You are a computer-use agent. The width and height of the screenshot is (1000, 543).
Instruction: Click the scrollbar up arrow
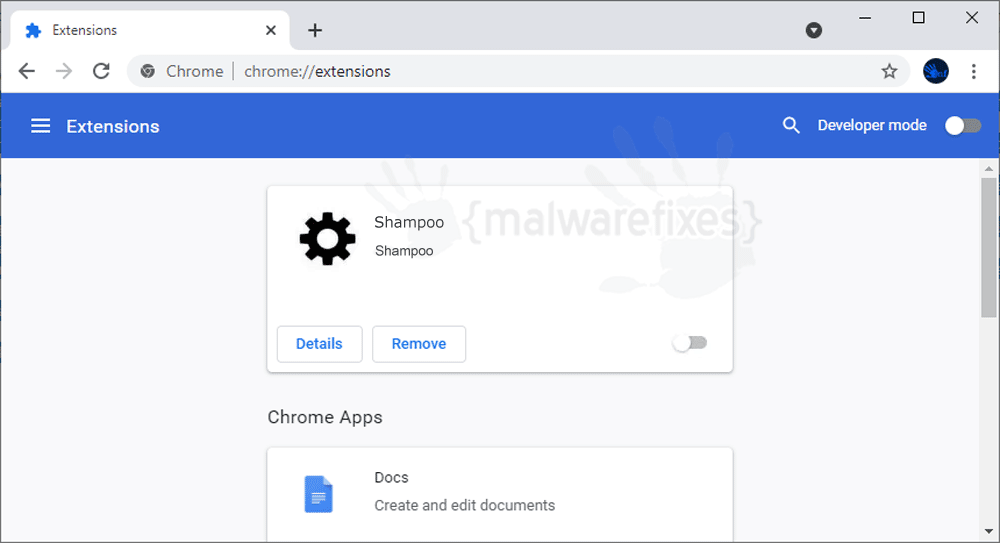[989, 168]
